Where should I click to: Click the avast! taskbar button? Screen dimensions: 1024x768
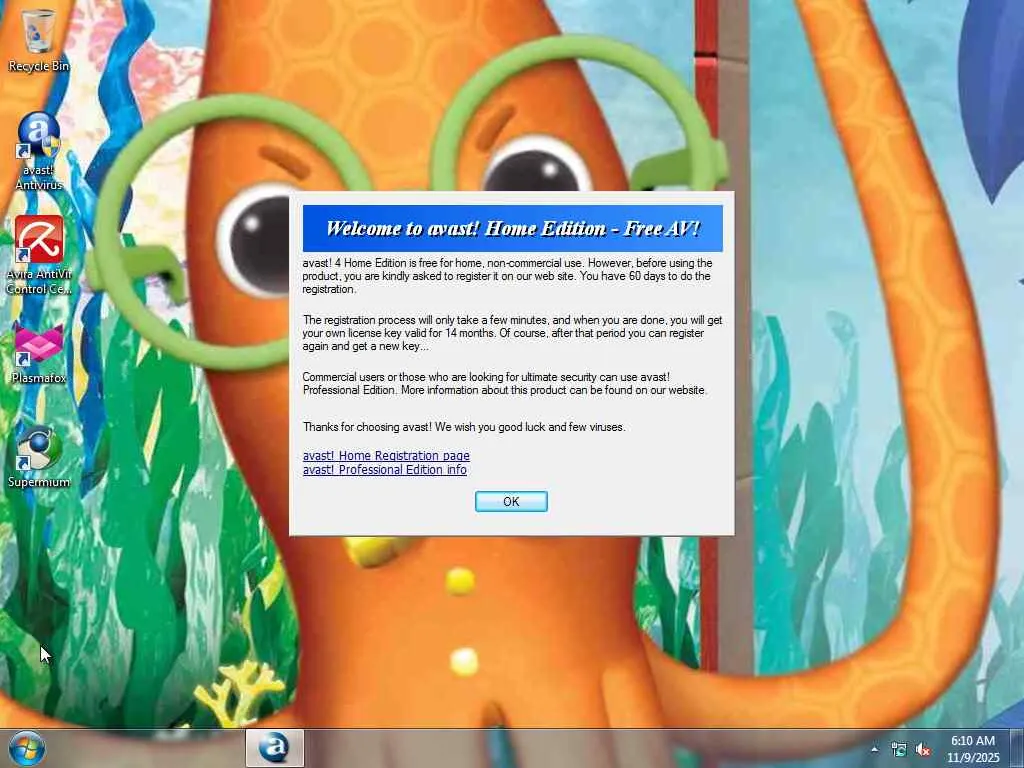274,748
